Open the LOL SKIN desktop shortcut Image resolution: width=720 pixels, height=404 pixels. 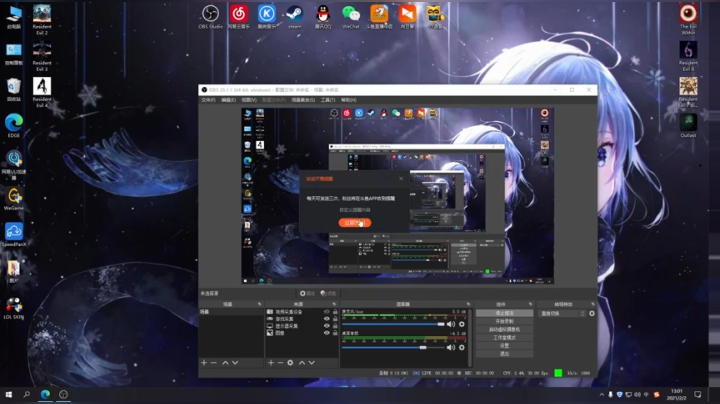click(14, 308)
